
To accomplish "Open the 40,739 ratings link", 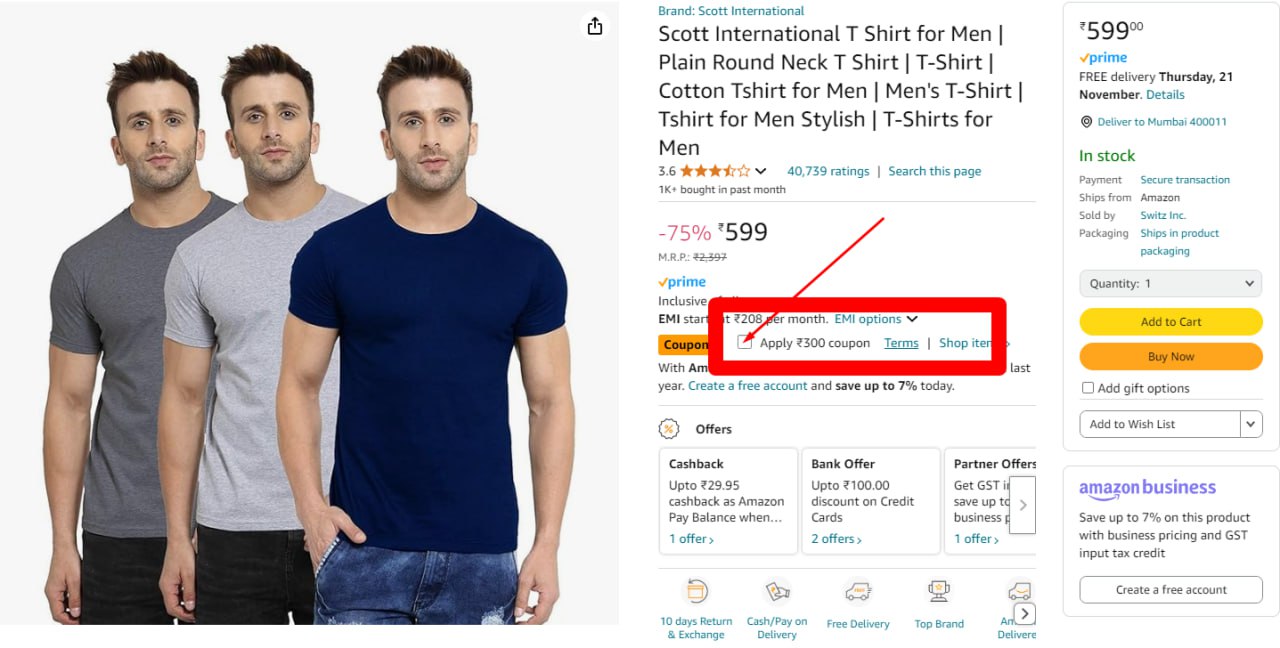I will point(828,171).
